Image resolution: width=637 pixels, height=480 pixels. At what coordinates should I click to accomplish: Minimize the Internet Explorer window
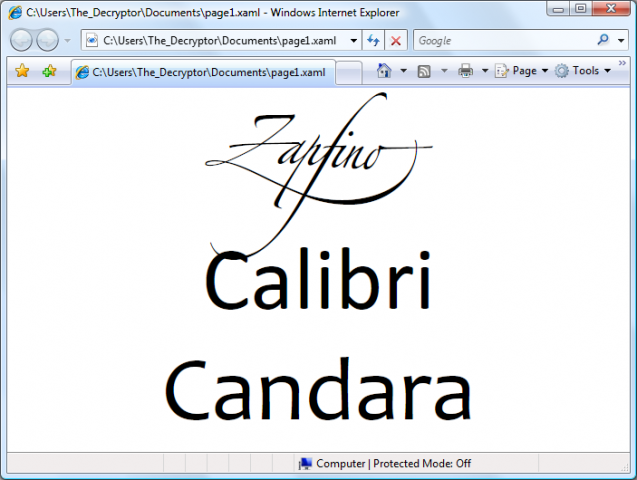(x=558, y=9)
